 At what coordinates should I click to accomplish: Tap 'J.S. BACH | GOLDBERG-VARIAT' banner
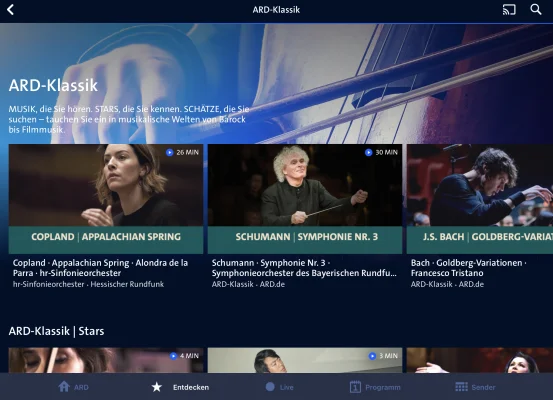point(480,240)
